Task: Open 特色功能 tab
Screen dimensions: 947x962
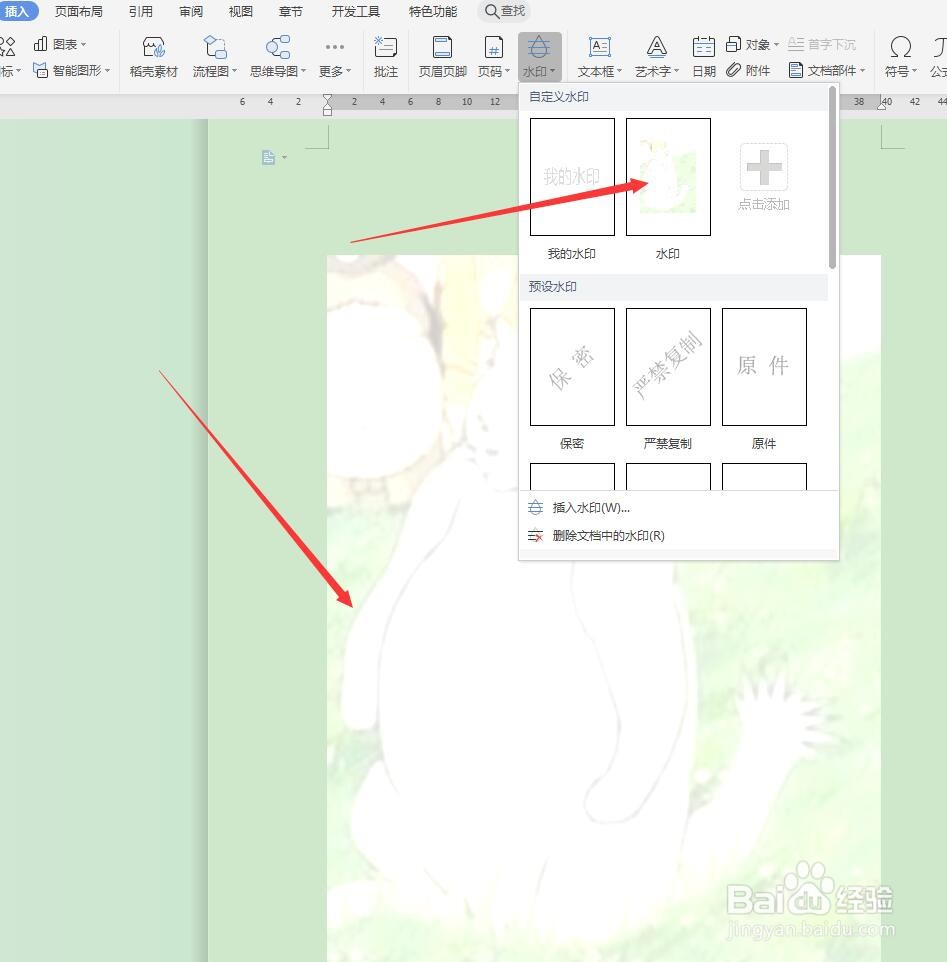Action: [x=433, y=11]
